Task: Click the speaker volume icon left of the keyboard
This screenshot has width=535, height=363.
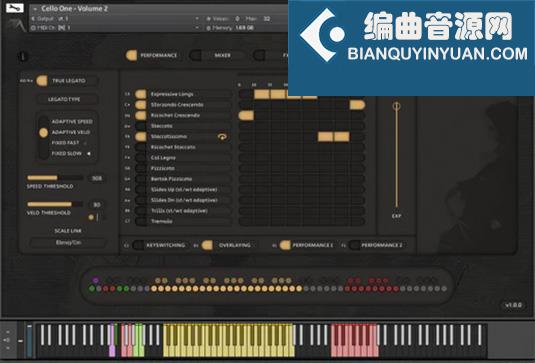Action: click(7, 340)
